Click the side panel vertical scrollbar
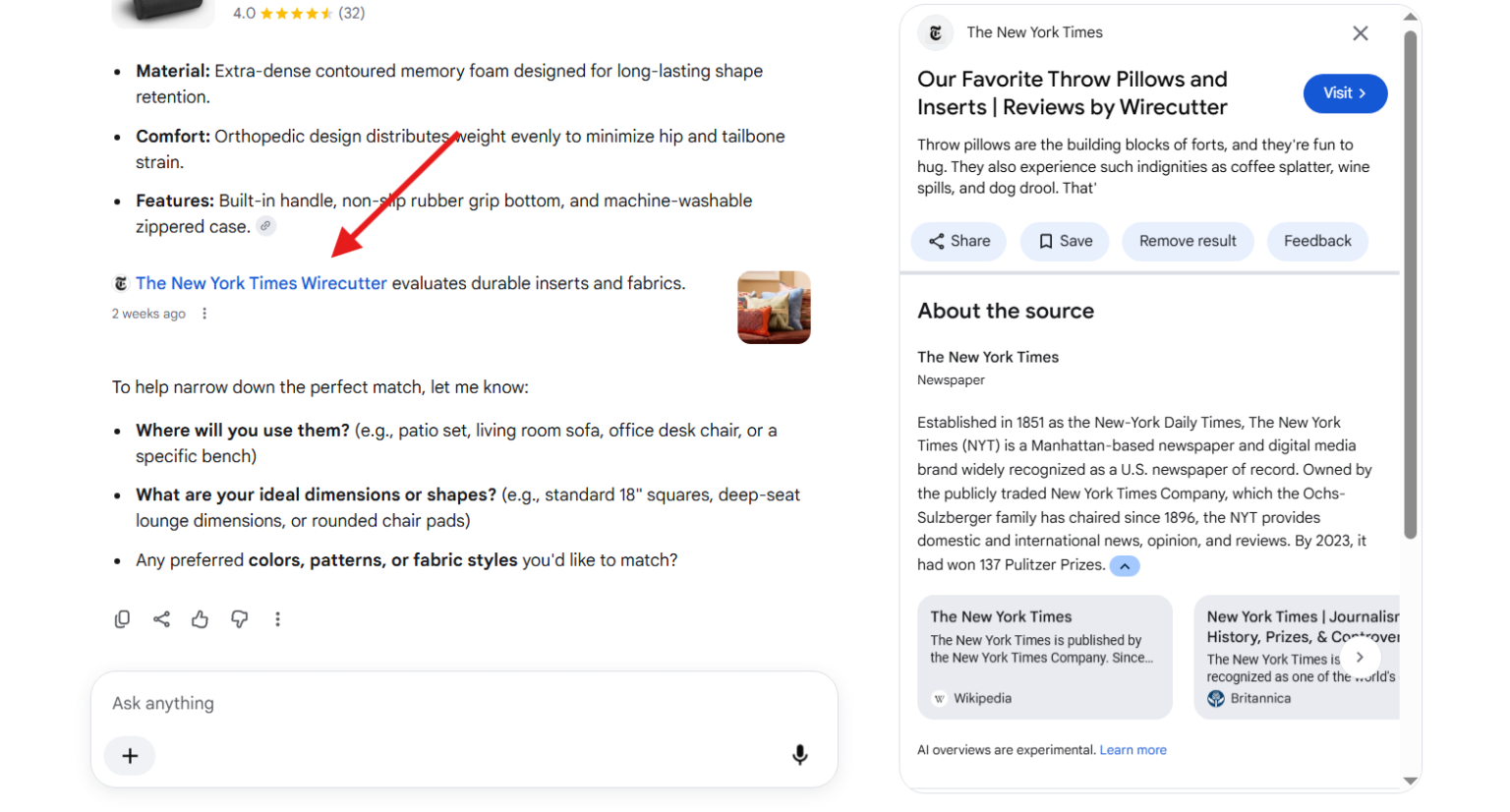Viewport: 1510px width, 812px height. [1411, 285]
